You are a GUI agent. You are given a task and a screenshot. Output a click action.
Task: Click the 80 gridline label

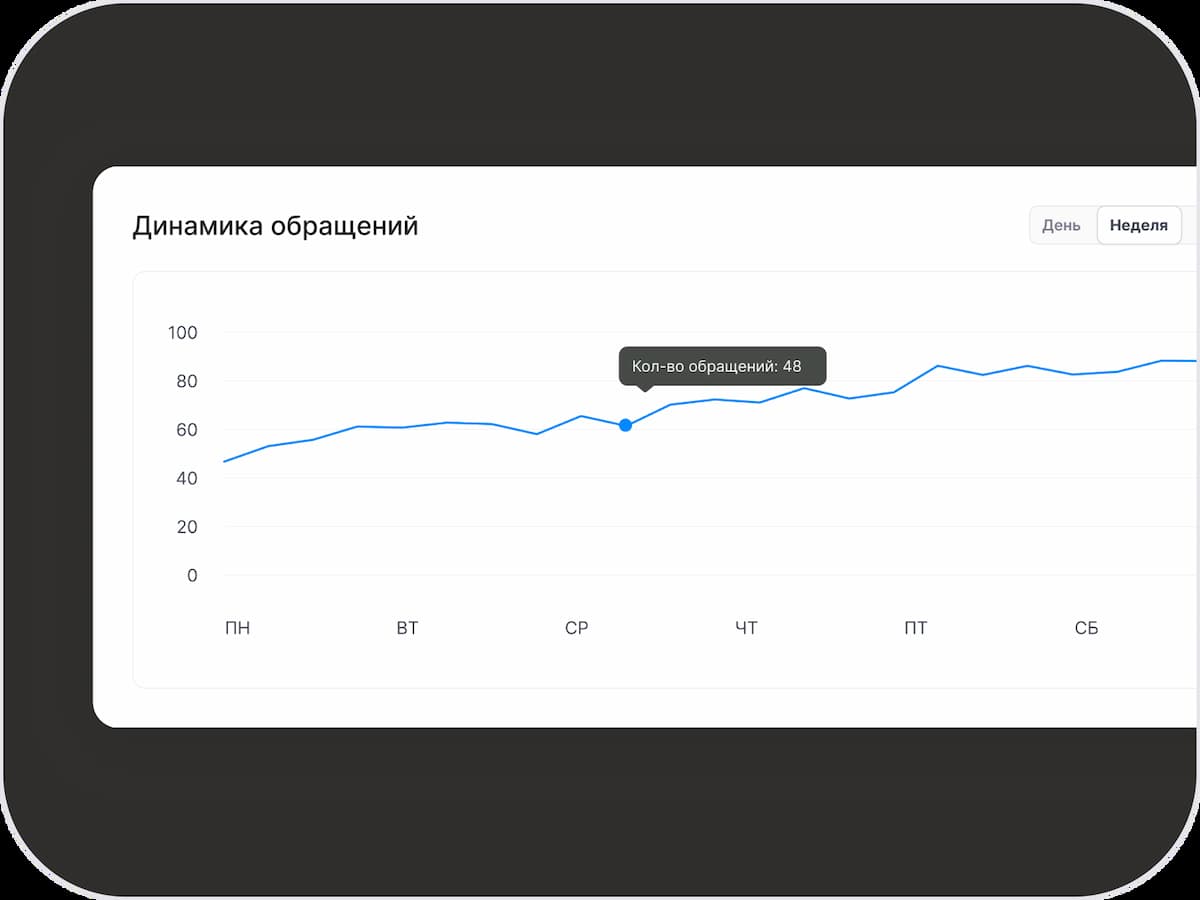pos(189,381)
